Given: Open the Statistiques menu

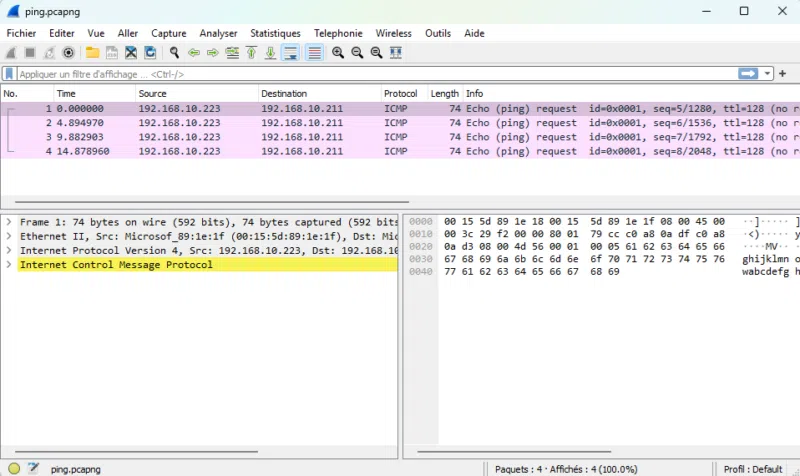Looking at the screenshot, I should [275, 33].
